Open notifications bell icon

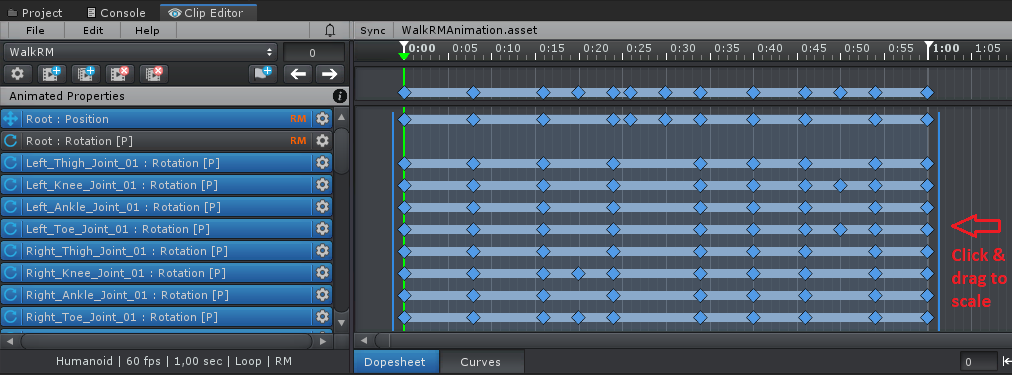click(x=330, y=30)
